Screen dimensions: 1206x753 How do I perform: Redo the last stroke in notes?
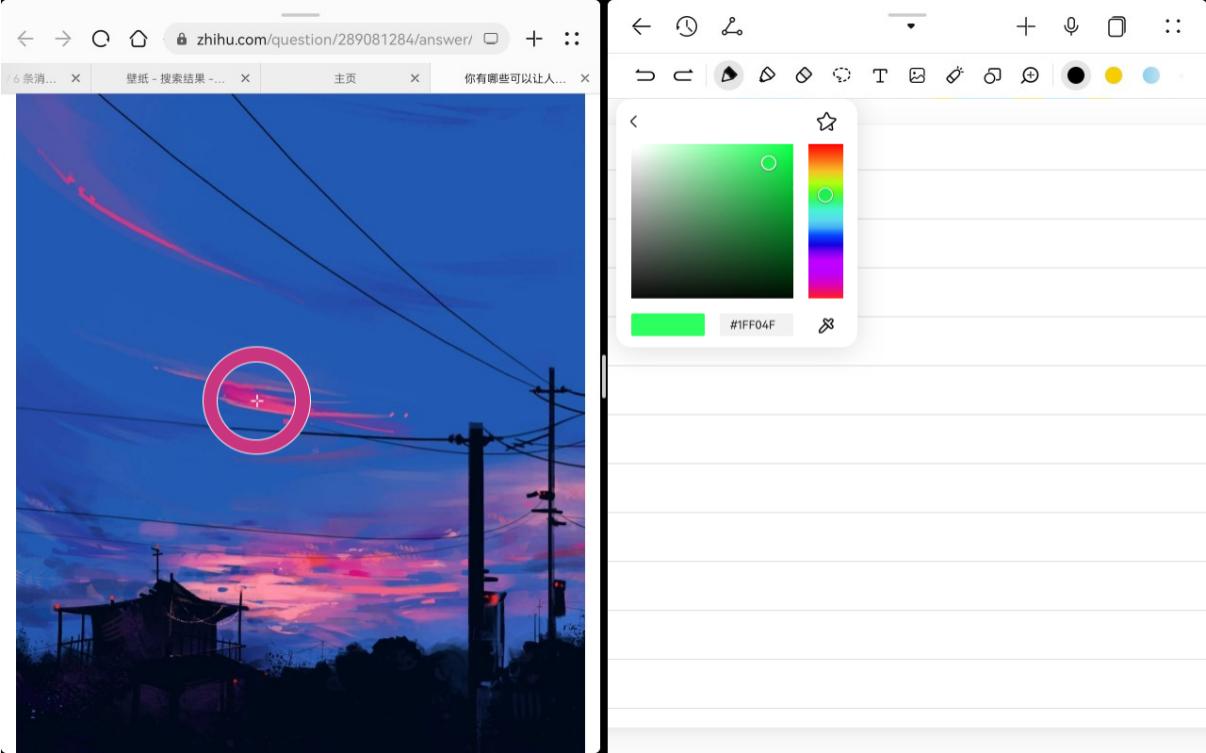click(x=683, y=75)
